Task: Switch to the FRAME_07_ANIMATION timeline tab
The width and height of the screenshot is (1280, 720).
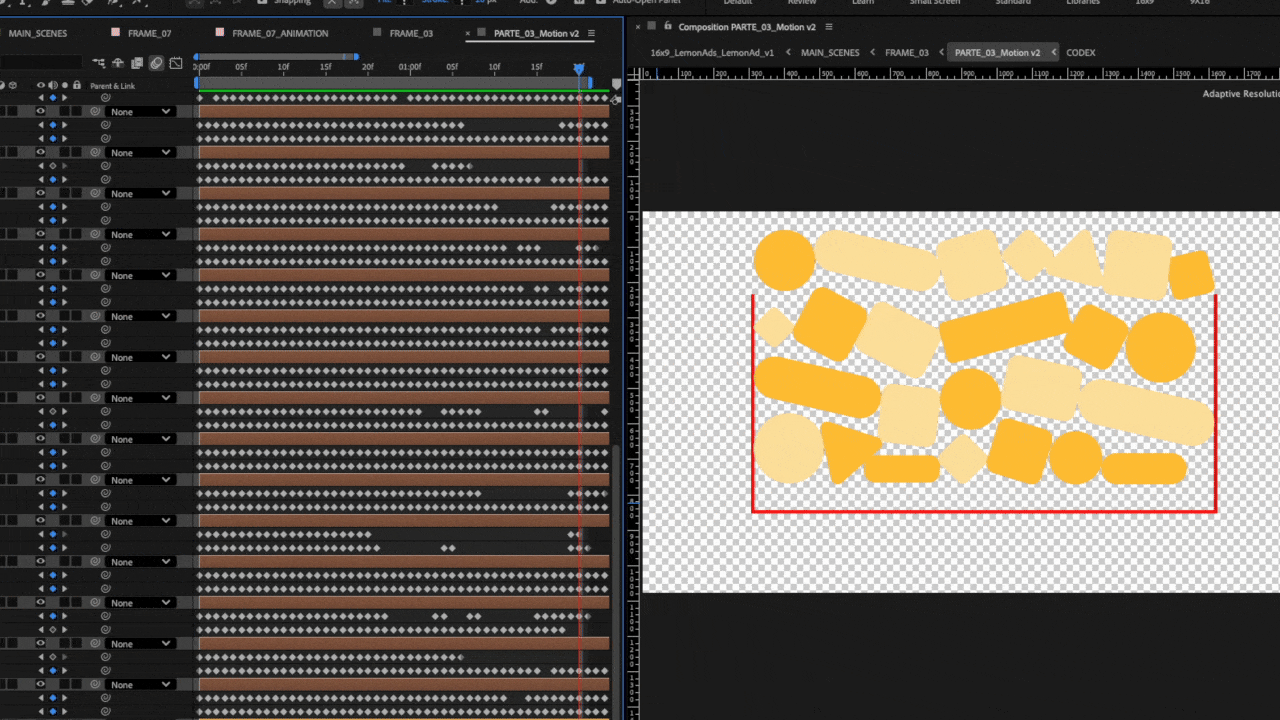Action: (x=280, y=33)
